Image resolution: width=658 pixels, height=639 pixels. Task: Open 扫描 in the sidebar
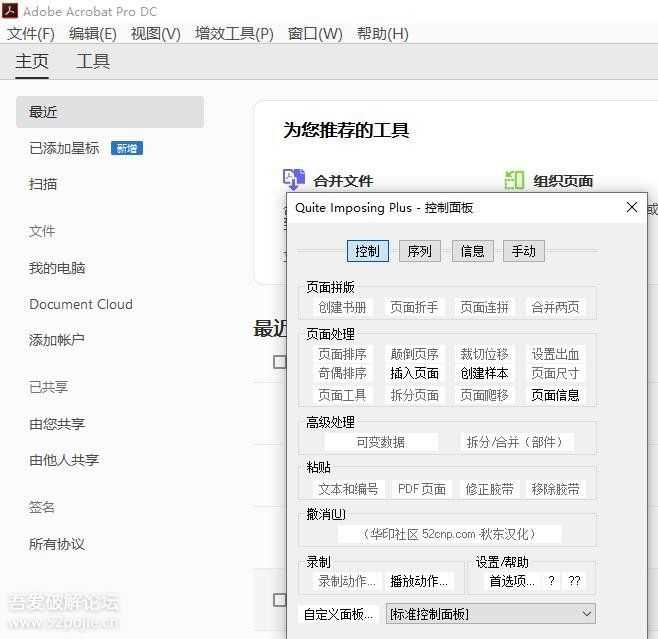[x=43, y=184]
